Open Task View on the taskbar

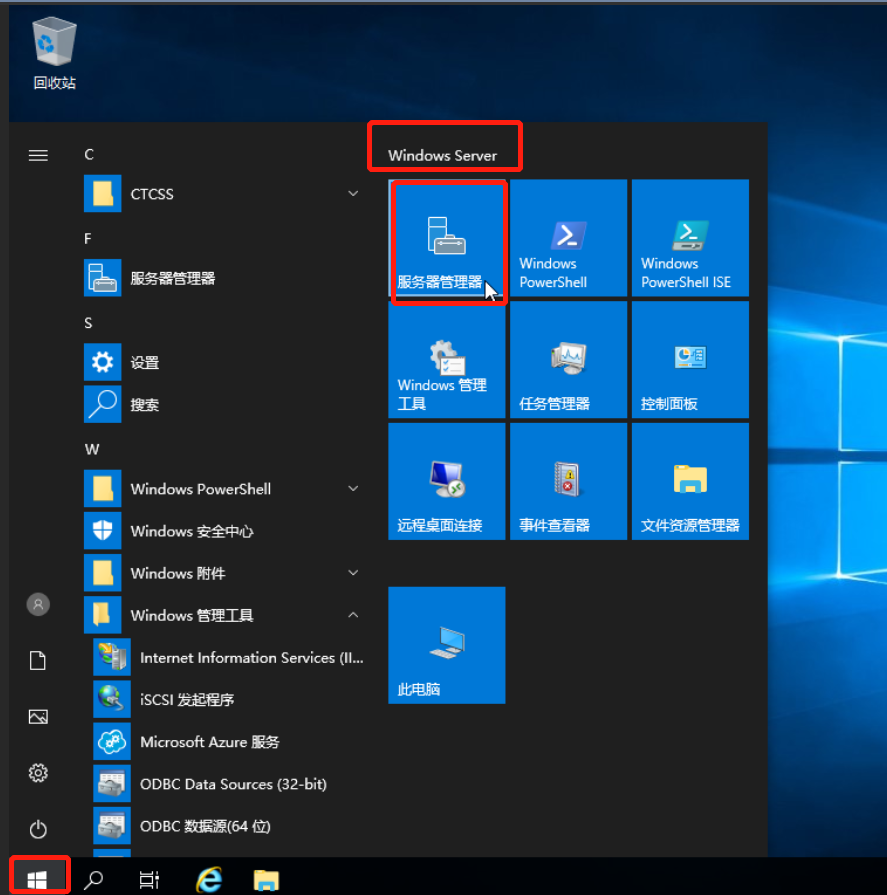click(x=150, y=880)
